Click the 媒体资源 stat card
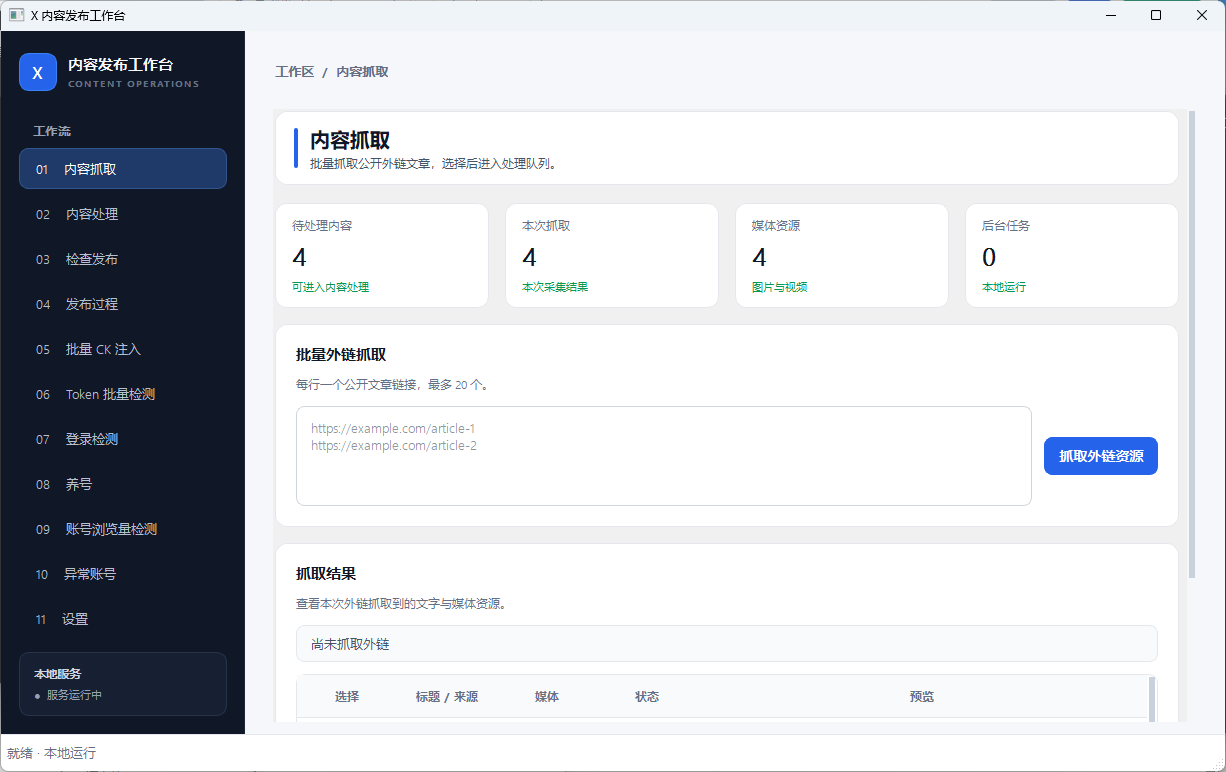Viewport: 1226px width, 772px height. tap(842, 255)
